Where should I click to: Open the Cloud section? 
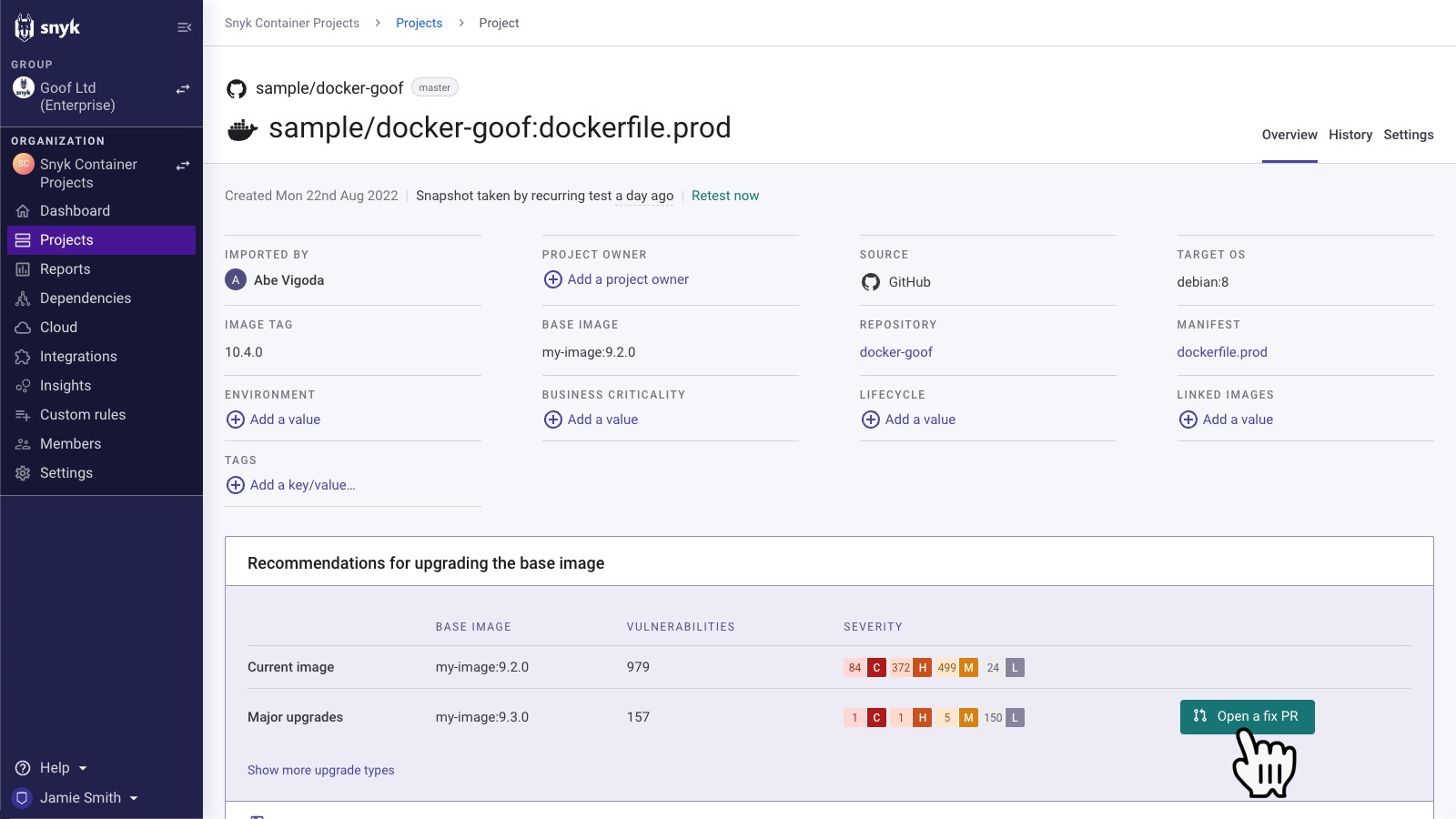[58, 328]
